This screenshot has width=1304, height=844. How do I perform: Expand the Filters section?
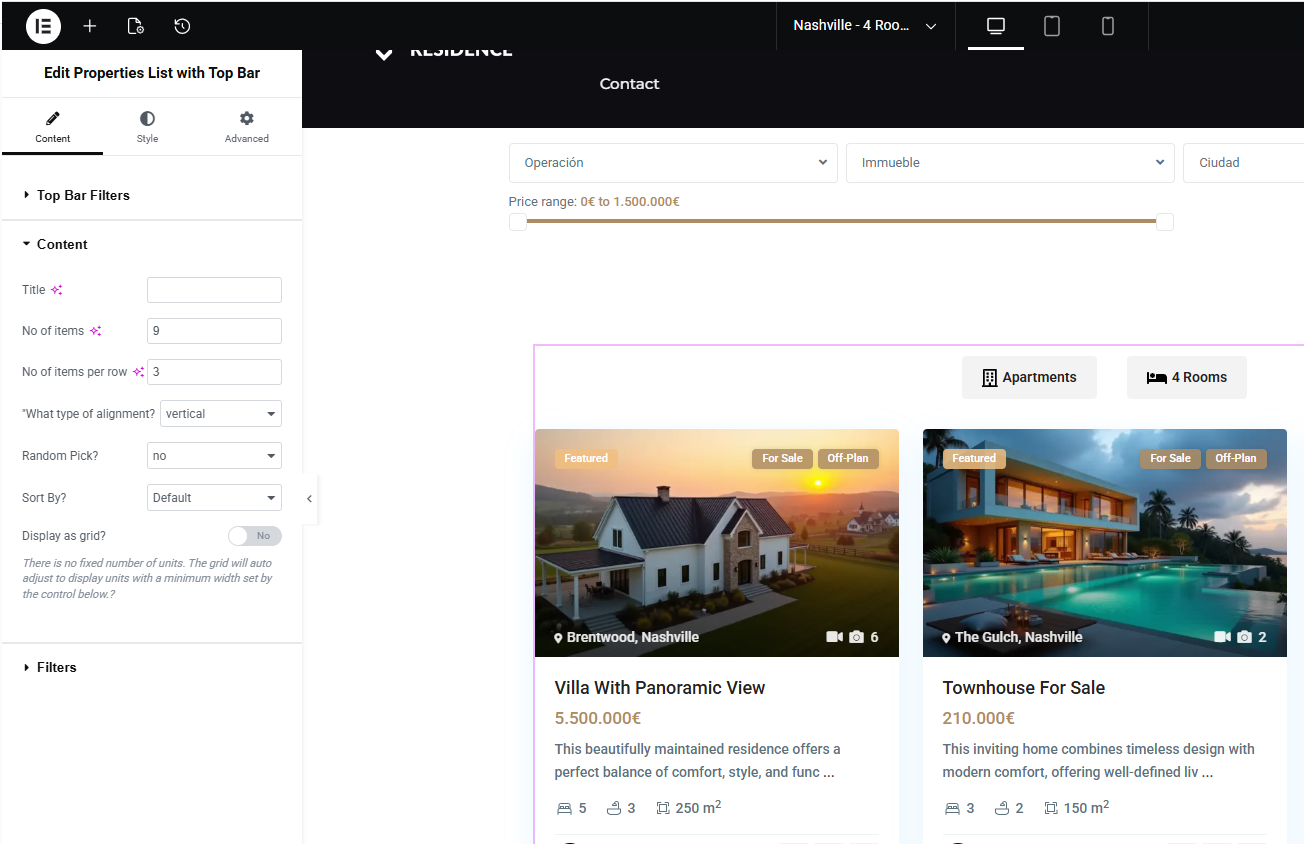coord(56,667)
